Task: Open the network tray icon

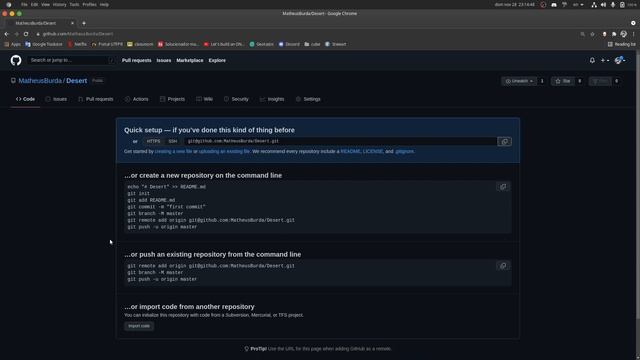Action: pyautogui.click(x=594, y=4)
